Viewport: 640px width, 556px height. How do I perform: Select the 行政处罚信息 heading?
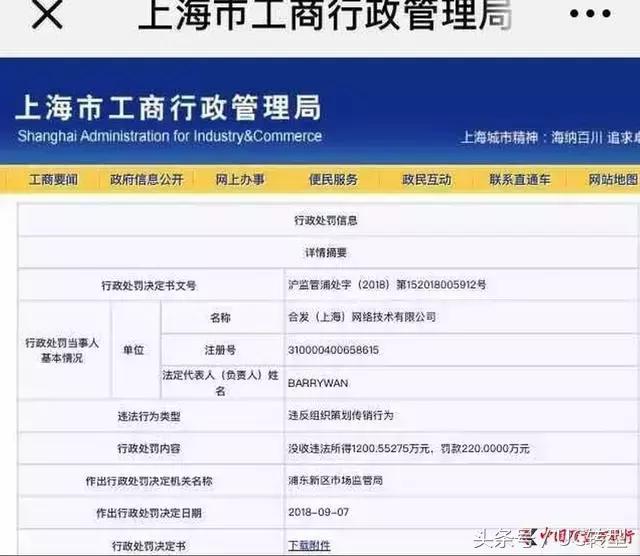pyautogui.click(x=326, y=220)
